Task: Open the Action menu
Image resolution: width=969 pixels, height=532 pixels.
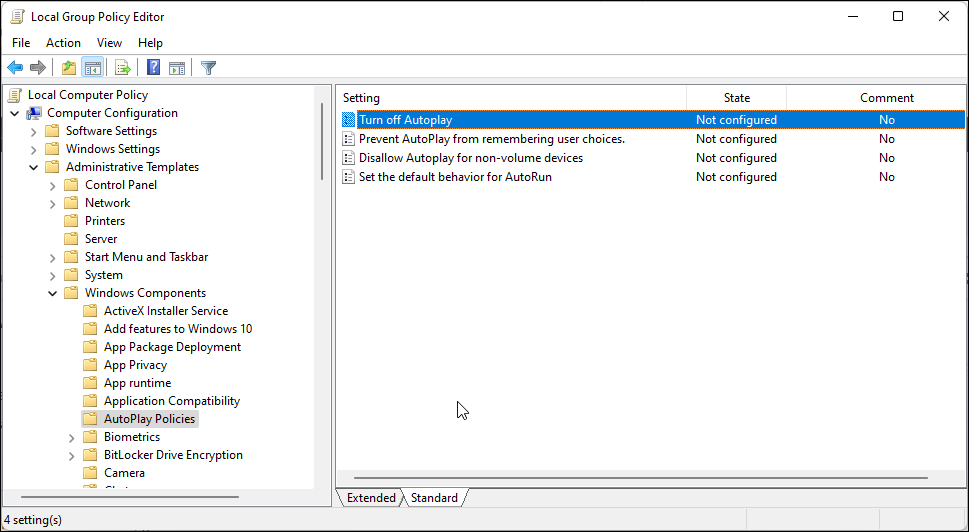Action: click(63, 43)
